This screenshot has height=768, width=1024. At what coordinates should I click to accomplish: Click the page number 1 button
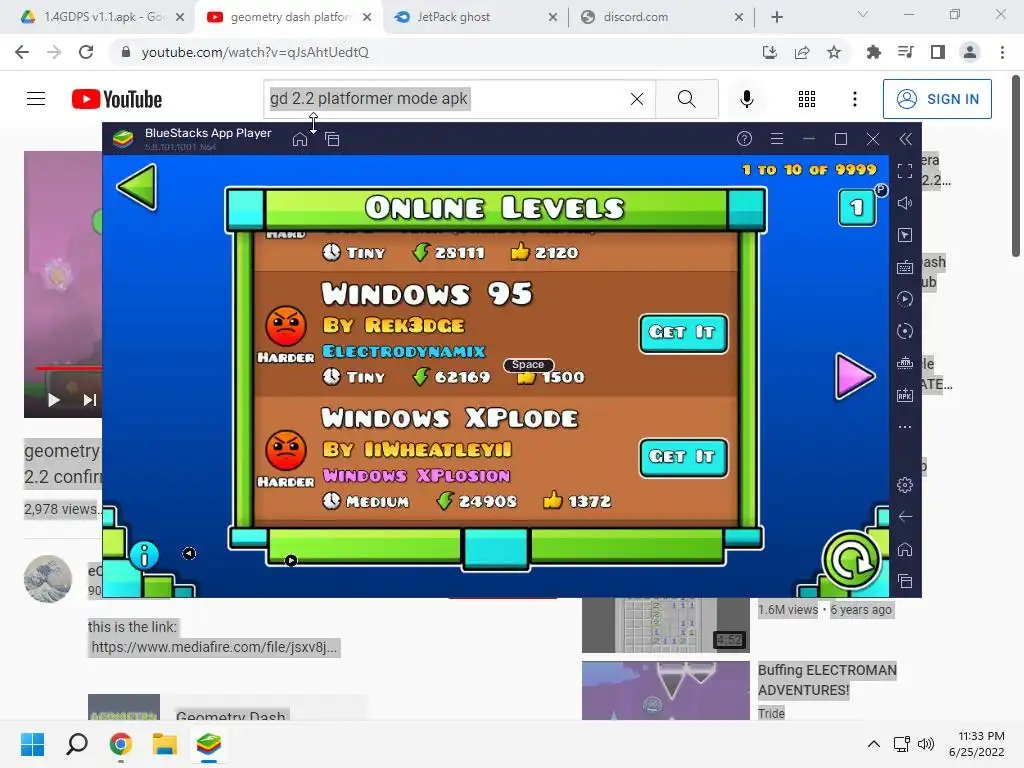tap(857, 208)
